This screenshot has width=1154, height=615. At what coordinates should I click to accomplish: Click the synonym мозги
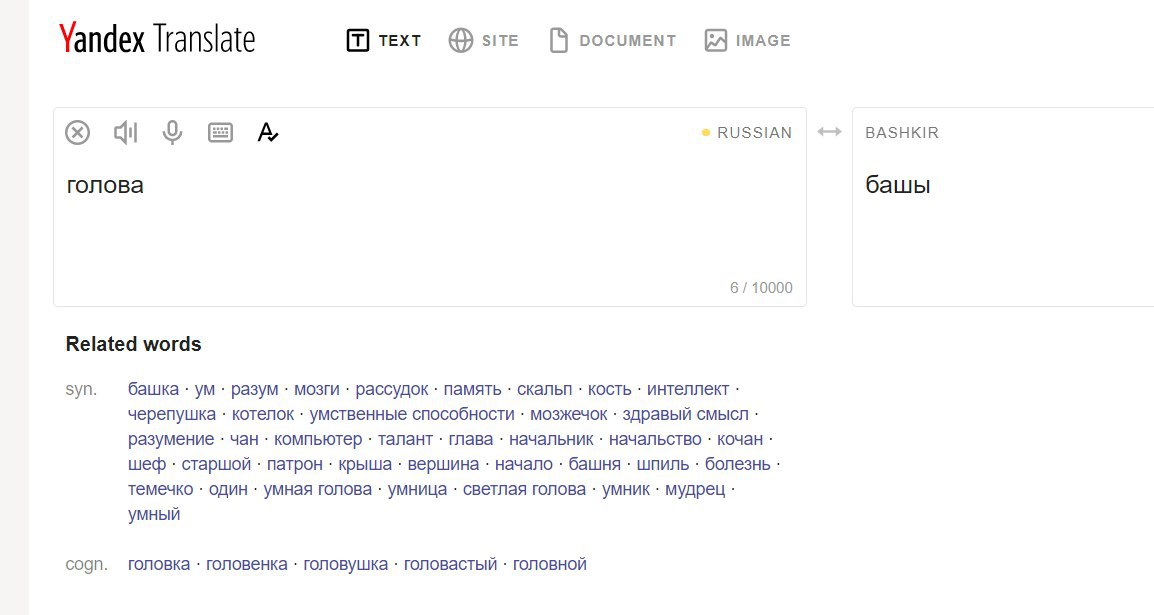tap(317, 389)
